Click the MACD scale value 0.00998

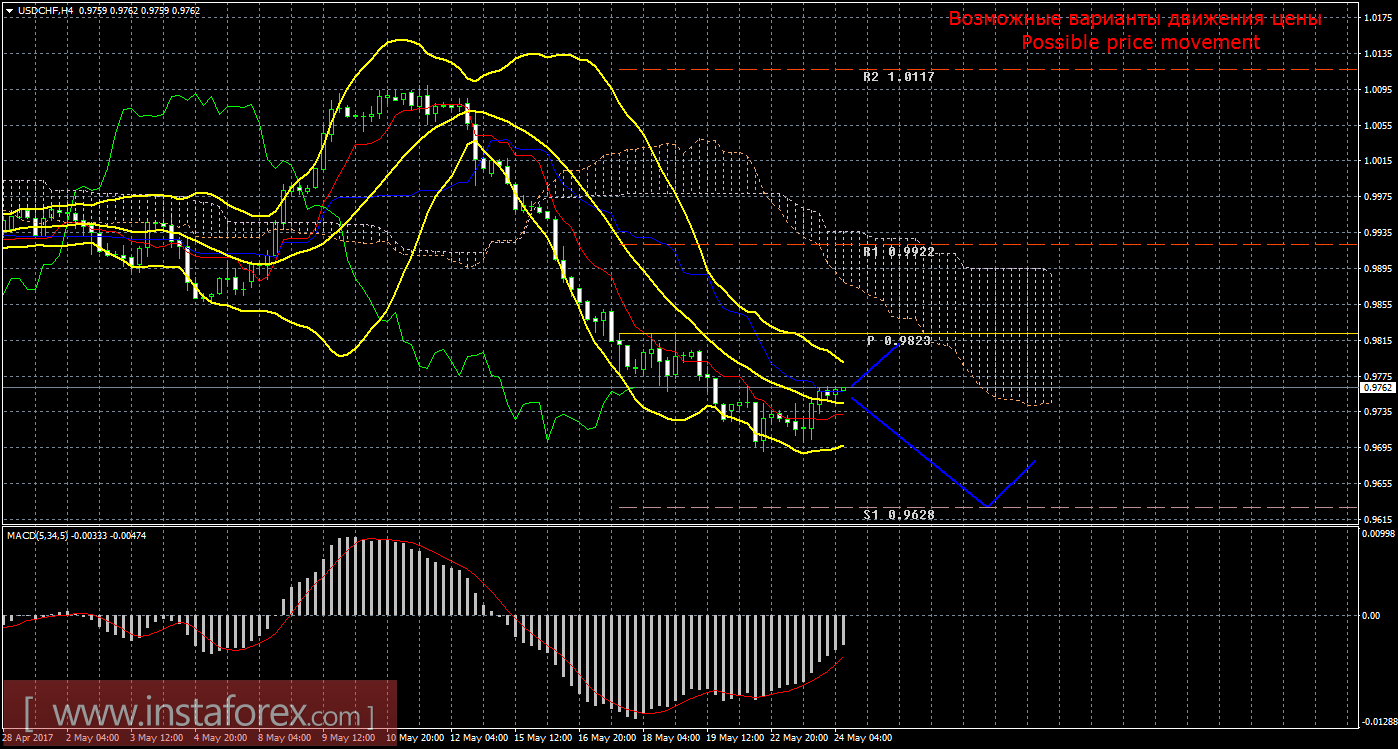click(x=1377, y=534)
